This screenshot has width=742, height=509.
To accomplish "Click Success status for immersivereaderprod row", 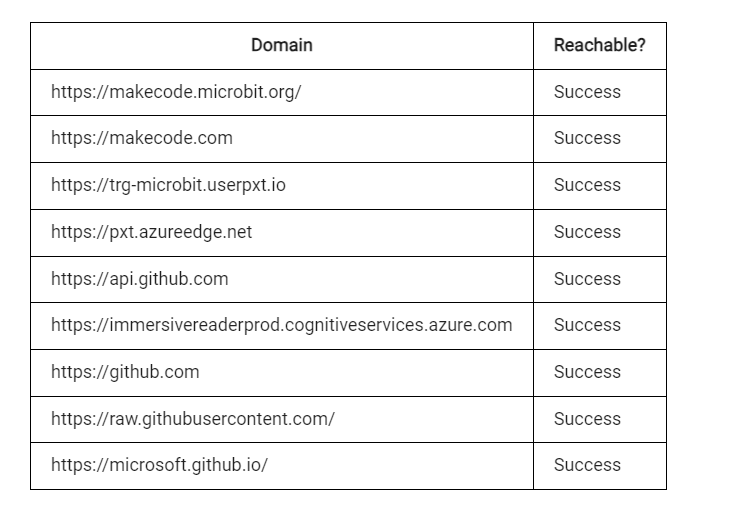I will coord(587,325).
